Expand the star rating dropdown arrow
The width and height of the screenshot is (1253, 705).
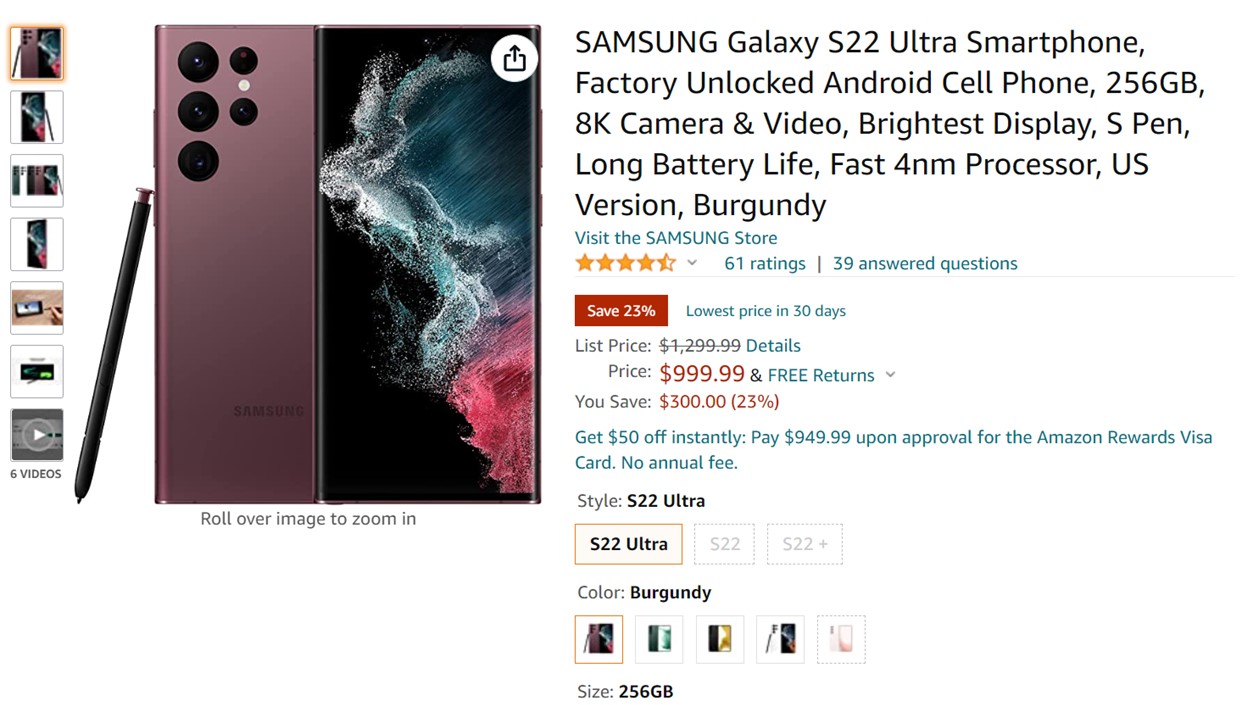pyautogui.click(x=691, y=263)
